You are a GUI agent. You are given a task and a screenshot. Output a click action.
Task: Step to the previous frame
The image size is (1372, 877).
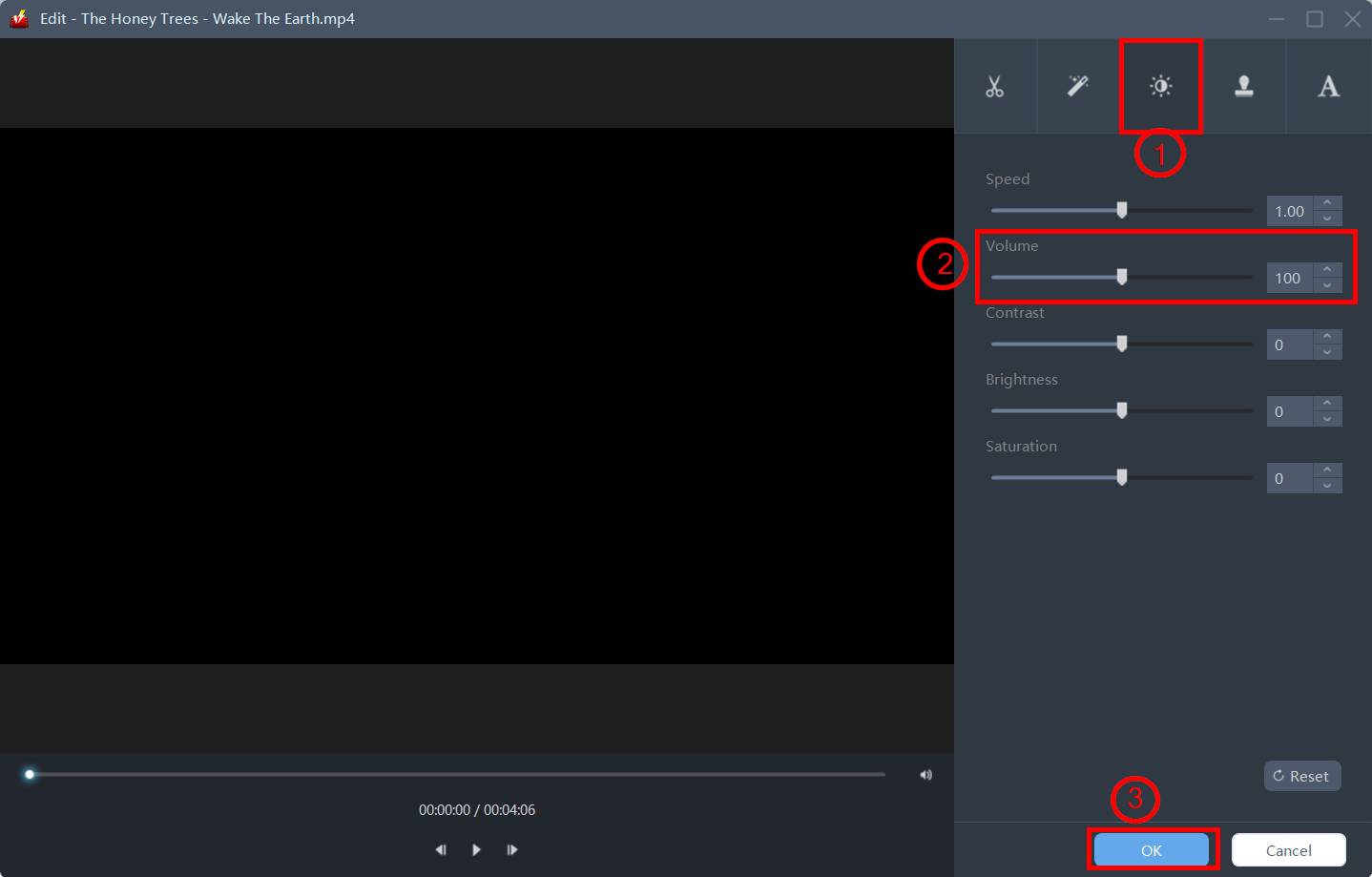(x=440, y=849)
